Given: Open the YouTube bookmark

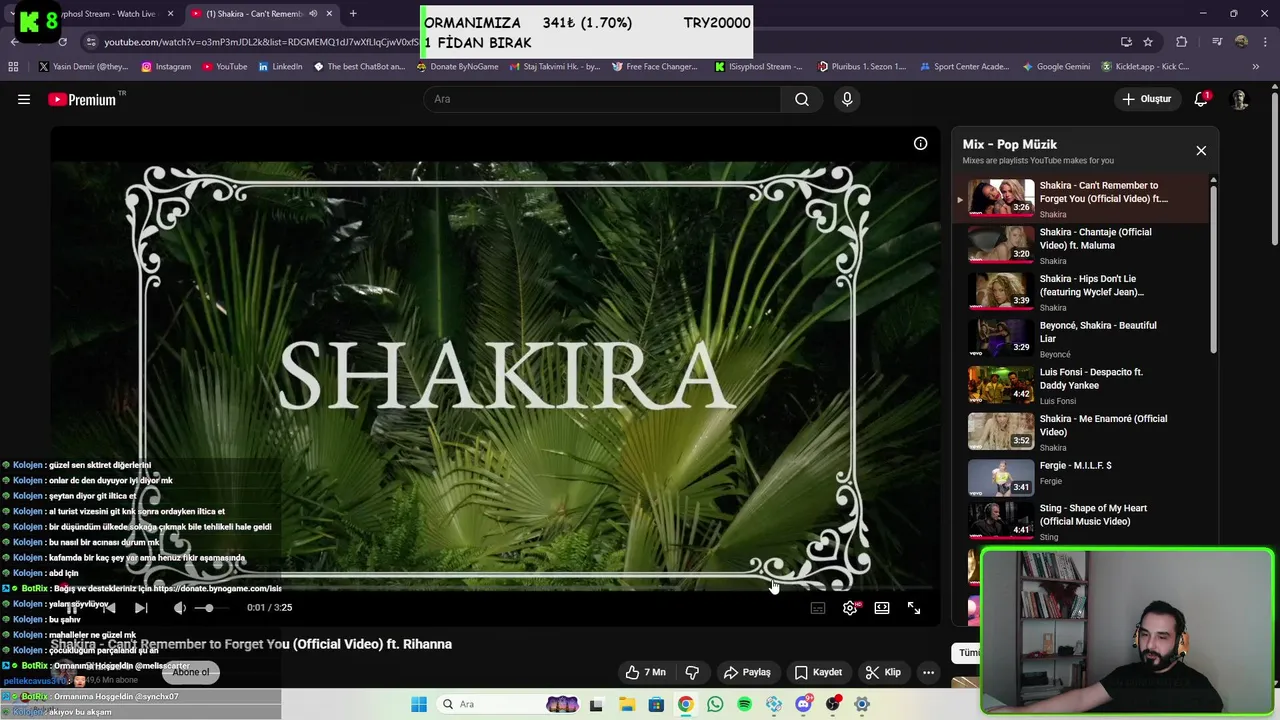Looking at the screenshot, I should point(225,67).
